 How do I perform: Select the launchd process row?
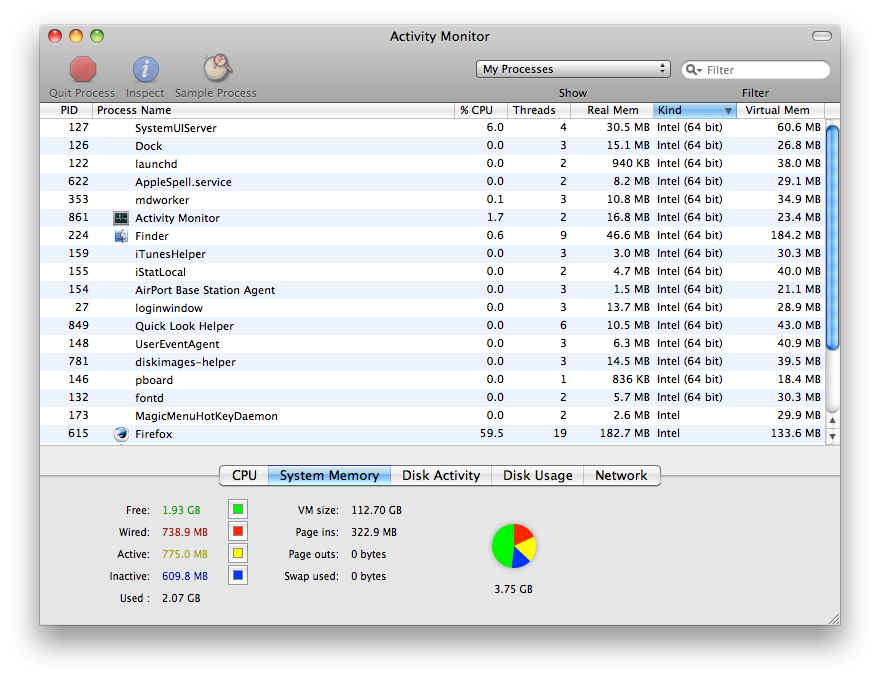433,163
